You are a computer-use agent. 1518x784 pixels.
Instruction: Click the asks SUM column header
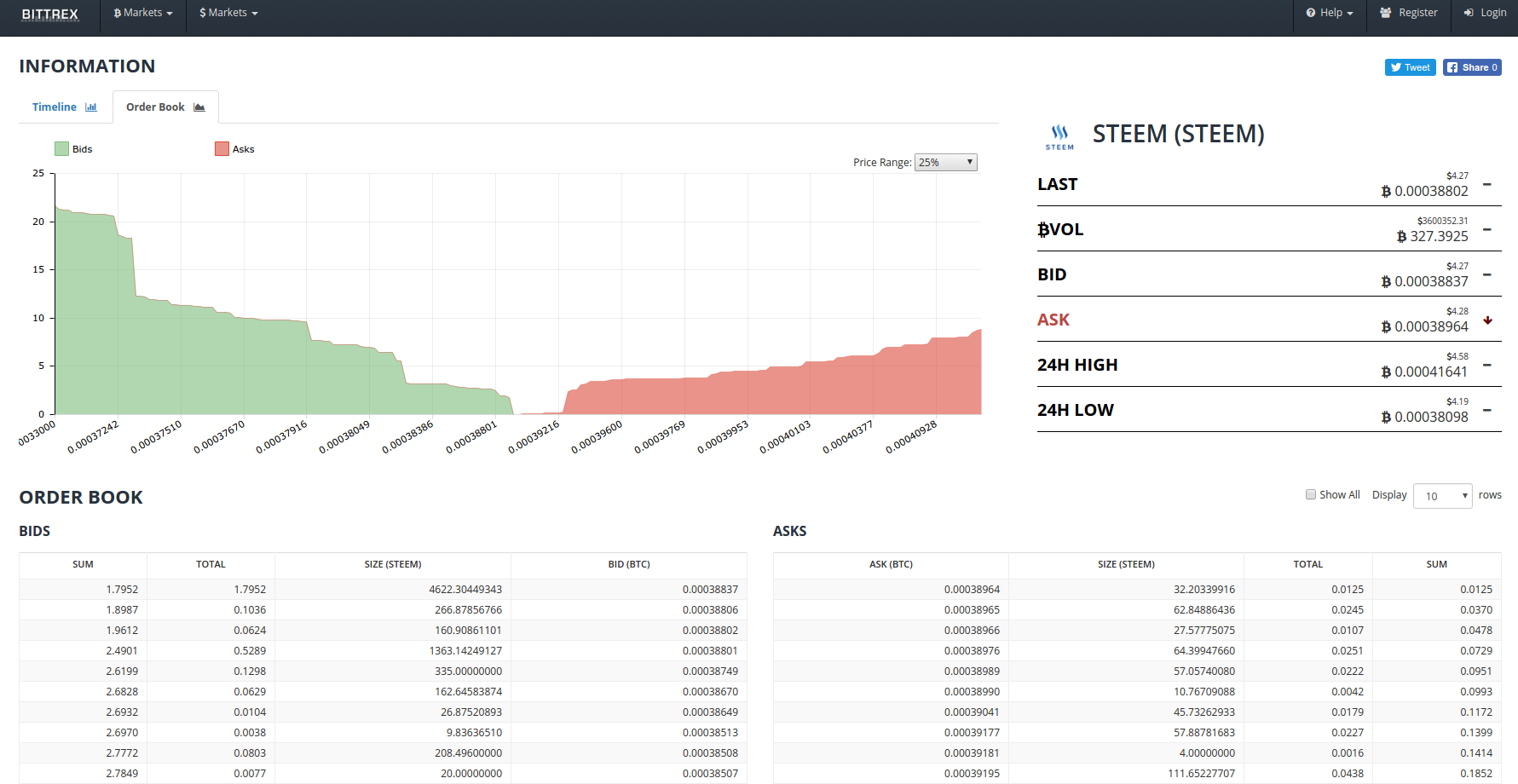click(1437, 564)
